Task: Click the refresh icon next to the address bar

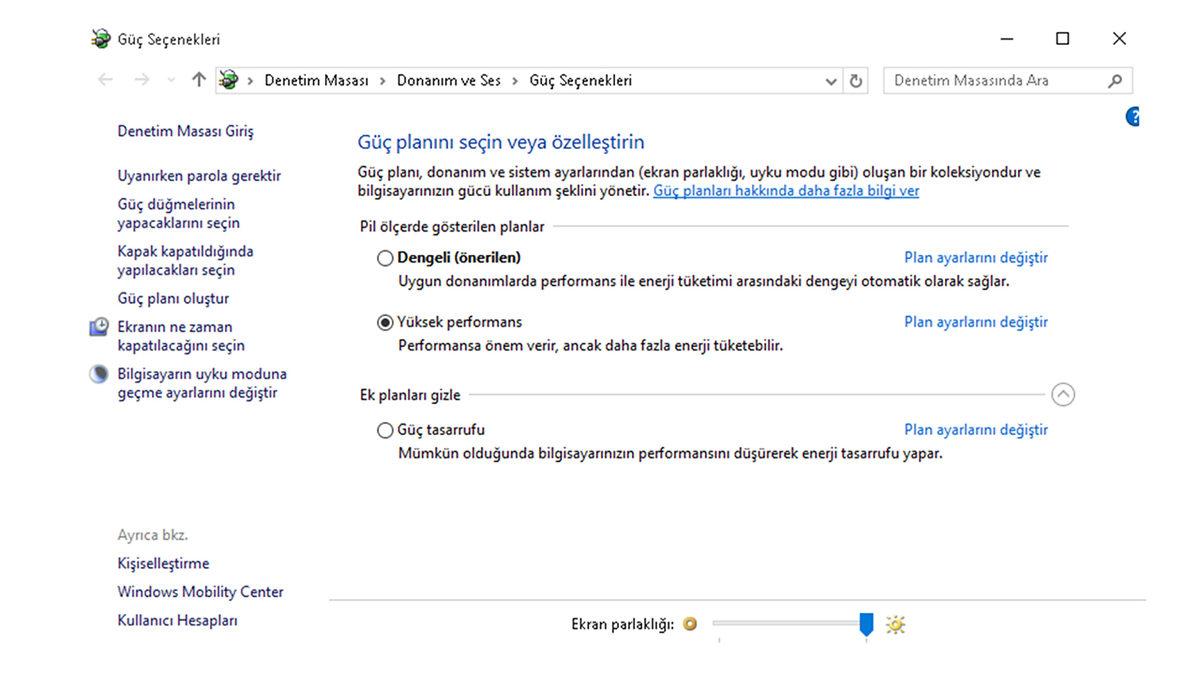Action: pos(856,80)
